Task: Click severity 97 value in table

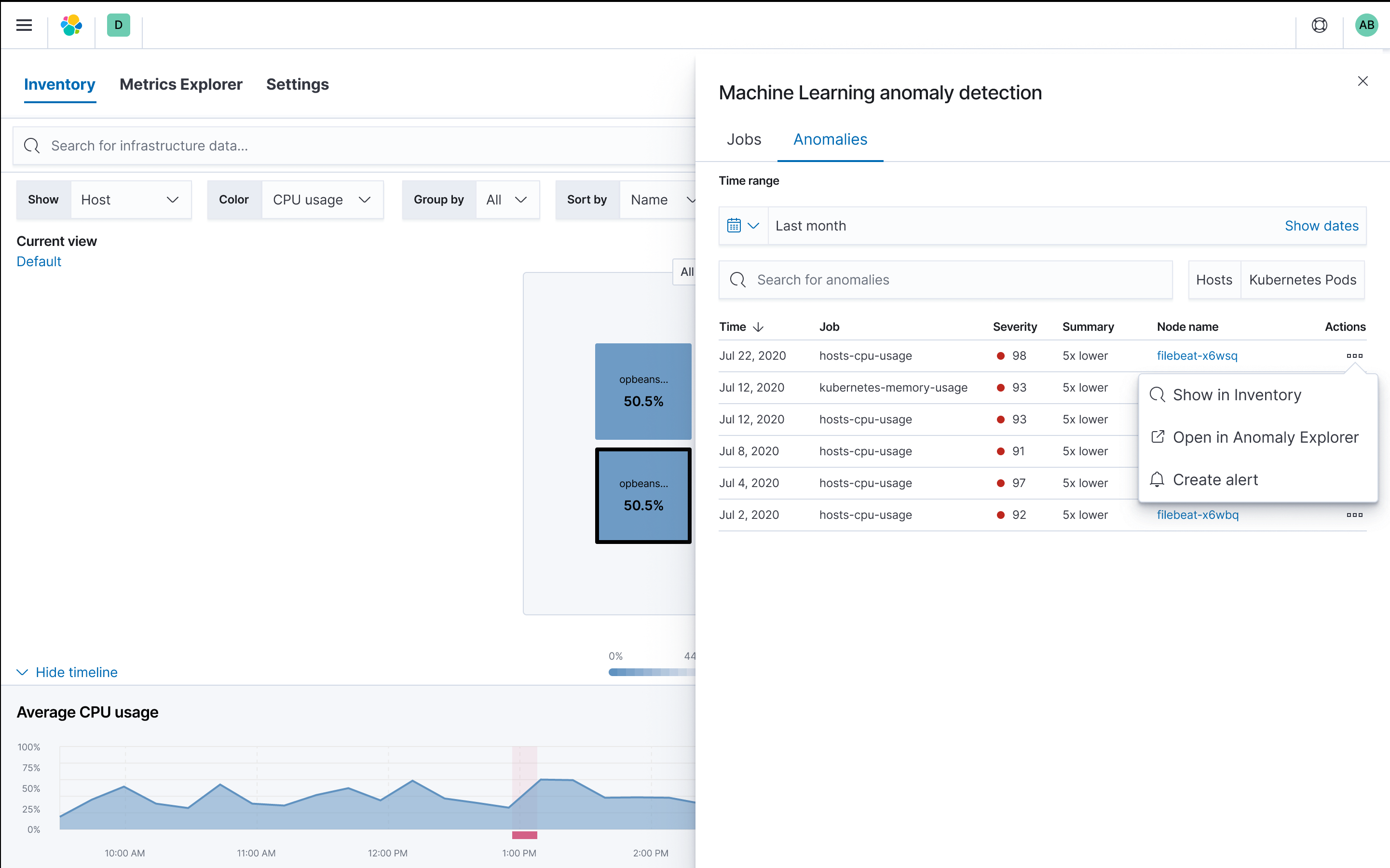Action: pyautogui.click(x=1019, y=483)
